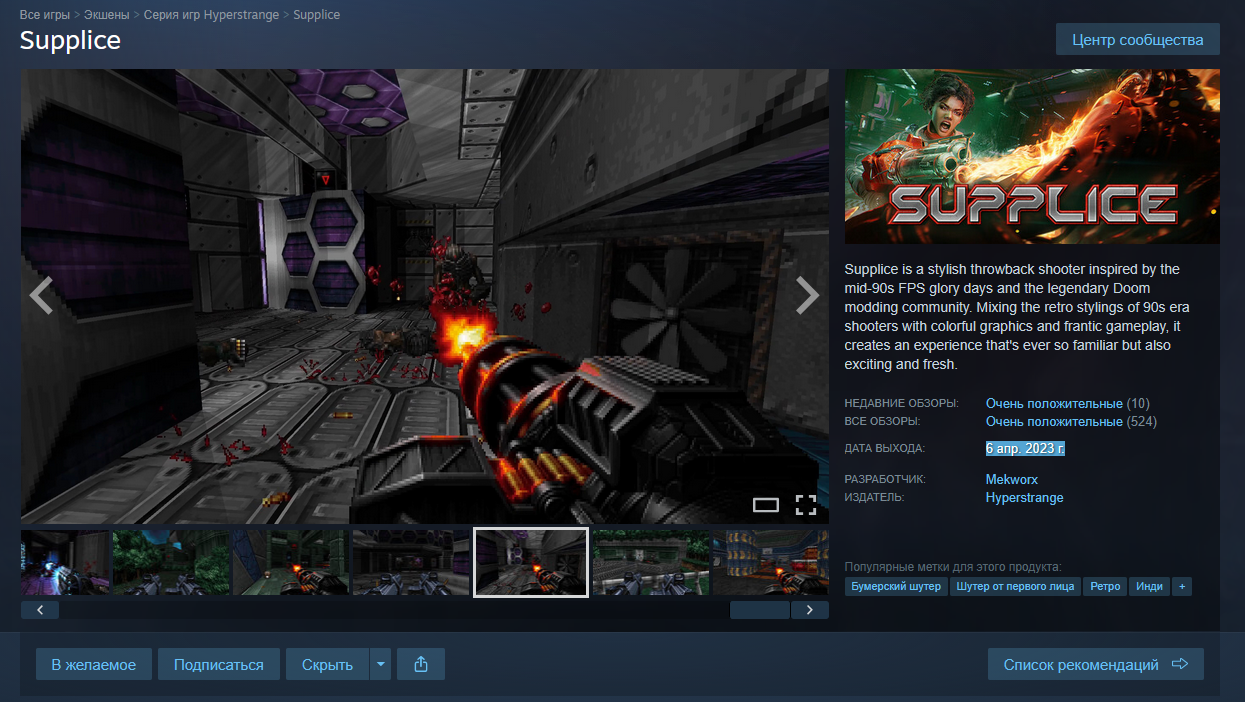The image size is (1245, 702).
Task: Click thumbnail strip scrollbar handle
Action: 760,610
